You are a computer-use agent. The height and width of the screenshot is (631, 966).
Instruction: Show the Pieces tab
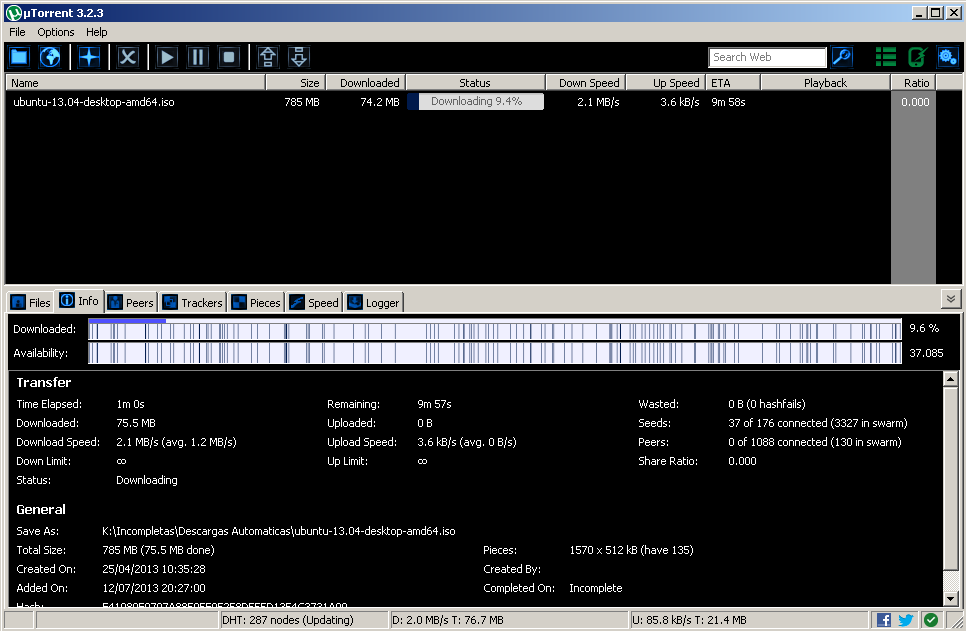[256, 303]
